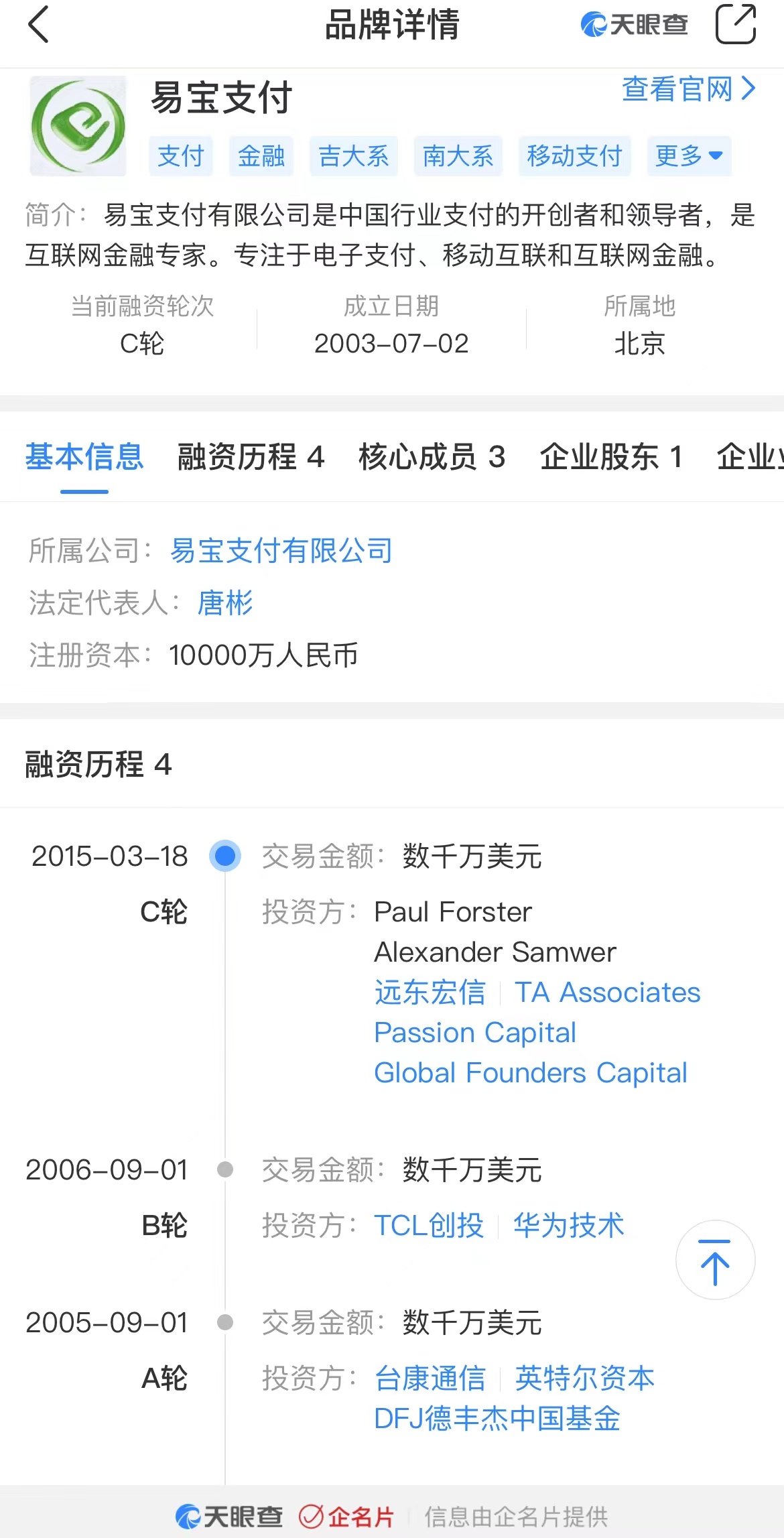This screenshot has height=1538, width=784.
Task: Tap the founding date 2003-07-02
Action: coord(391,344)
